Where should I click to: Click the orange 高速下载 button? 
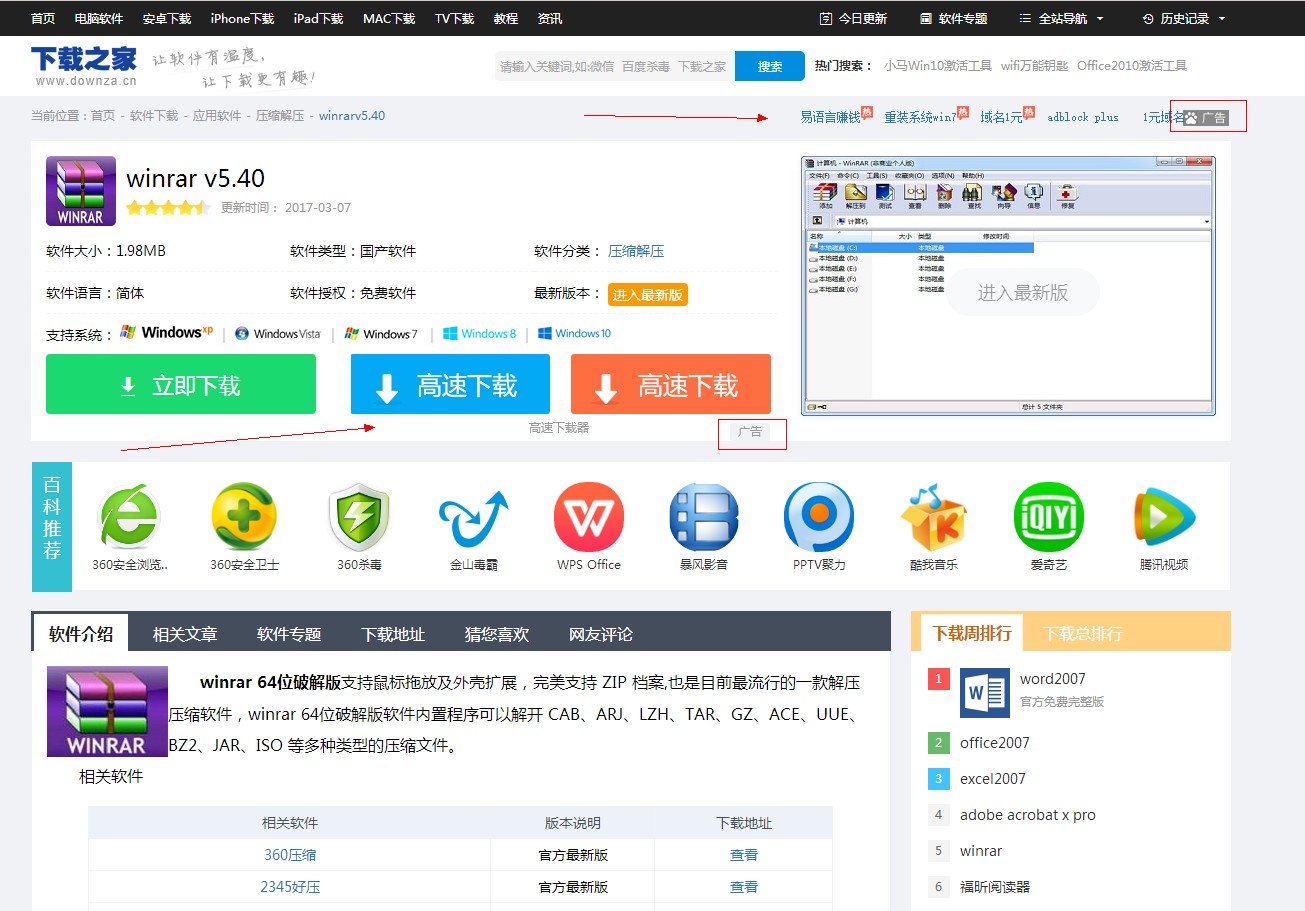(671, 384)
